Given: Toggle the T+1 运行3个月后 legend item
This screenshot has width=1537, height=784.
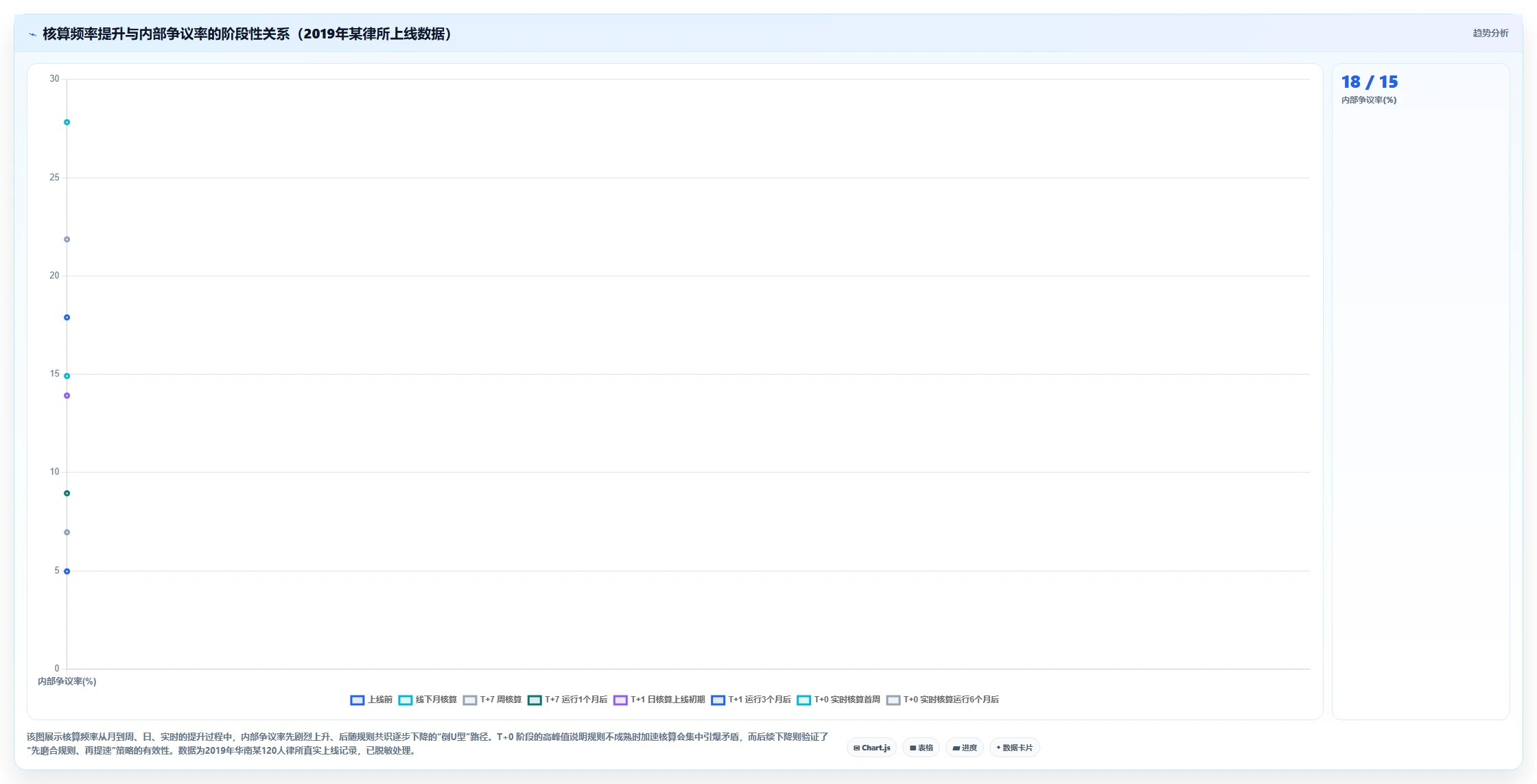Looking at the screenshot, I should (751, 700).
